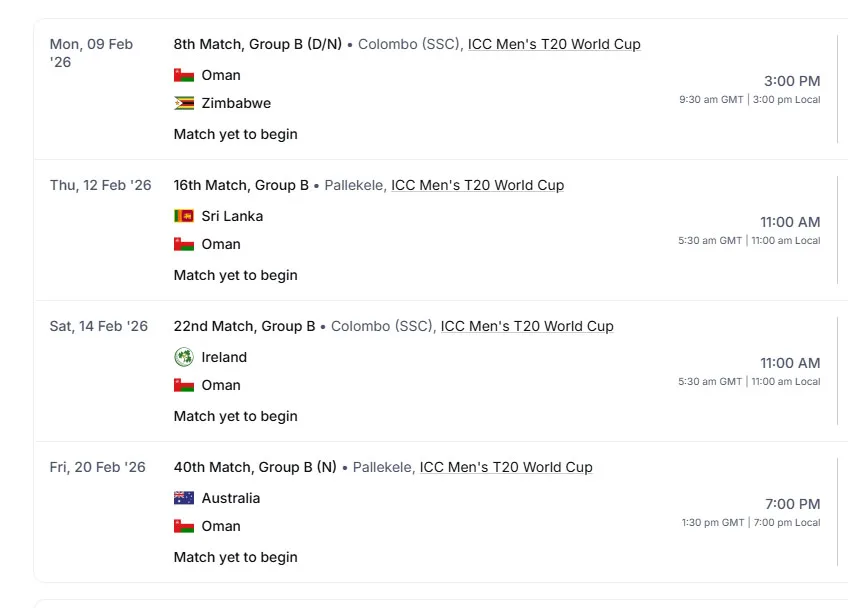Open ICC Men's T20 World Cup link in 8th Match

click(554, 44)
